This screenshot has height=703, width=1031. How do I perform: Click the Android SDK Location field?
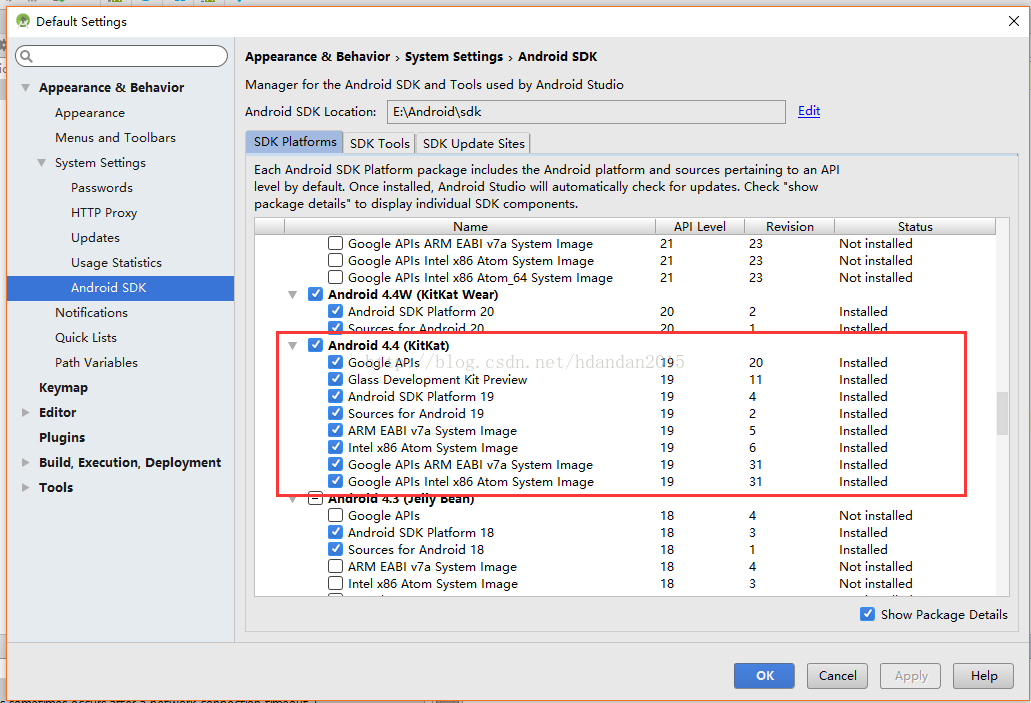coord(586,112)
